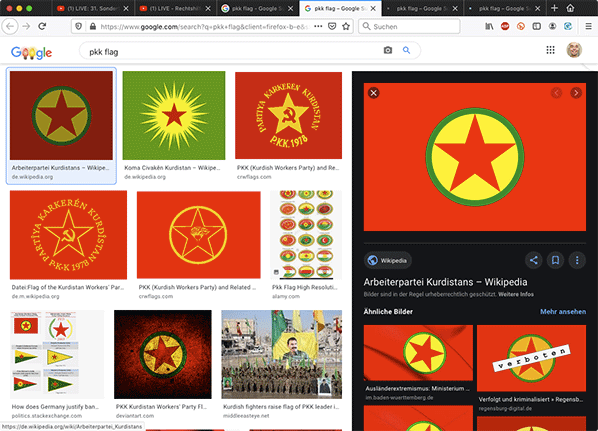
Task: Open the Firefox library icon
Action: [x=489, y=26]
